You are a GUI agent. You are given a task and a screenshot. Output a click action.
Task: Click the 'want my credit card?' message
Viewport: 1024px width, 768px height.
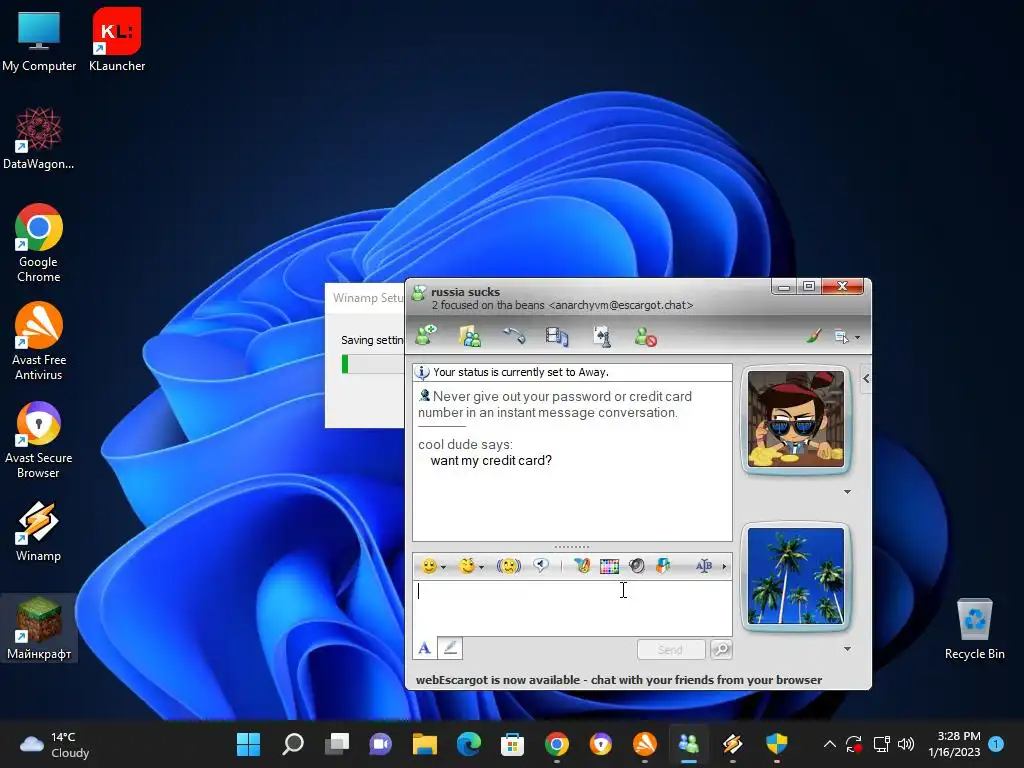pyautogui.click(x=491, y=460)
